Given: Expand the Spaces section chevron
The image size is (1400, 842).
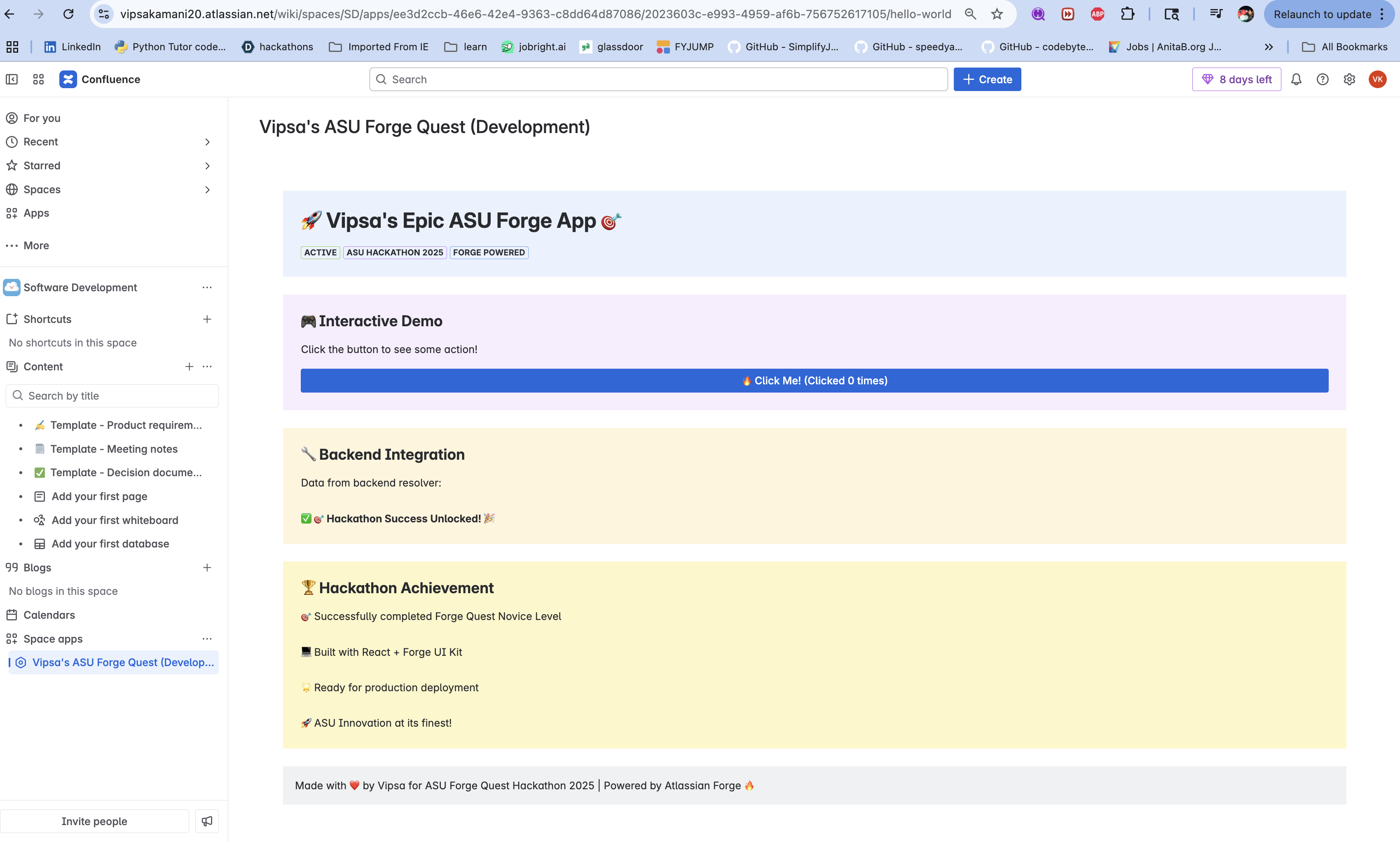Looking at the screenshot, I should coord(207,189).
